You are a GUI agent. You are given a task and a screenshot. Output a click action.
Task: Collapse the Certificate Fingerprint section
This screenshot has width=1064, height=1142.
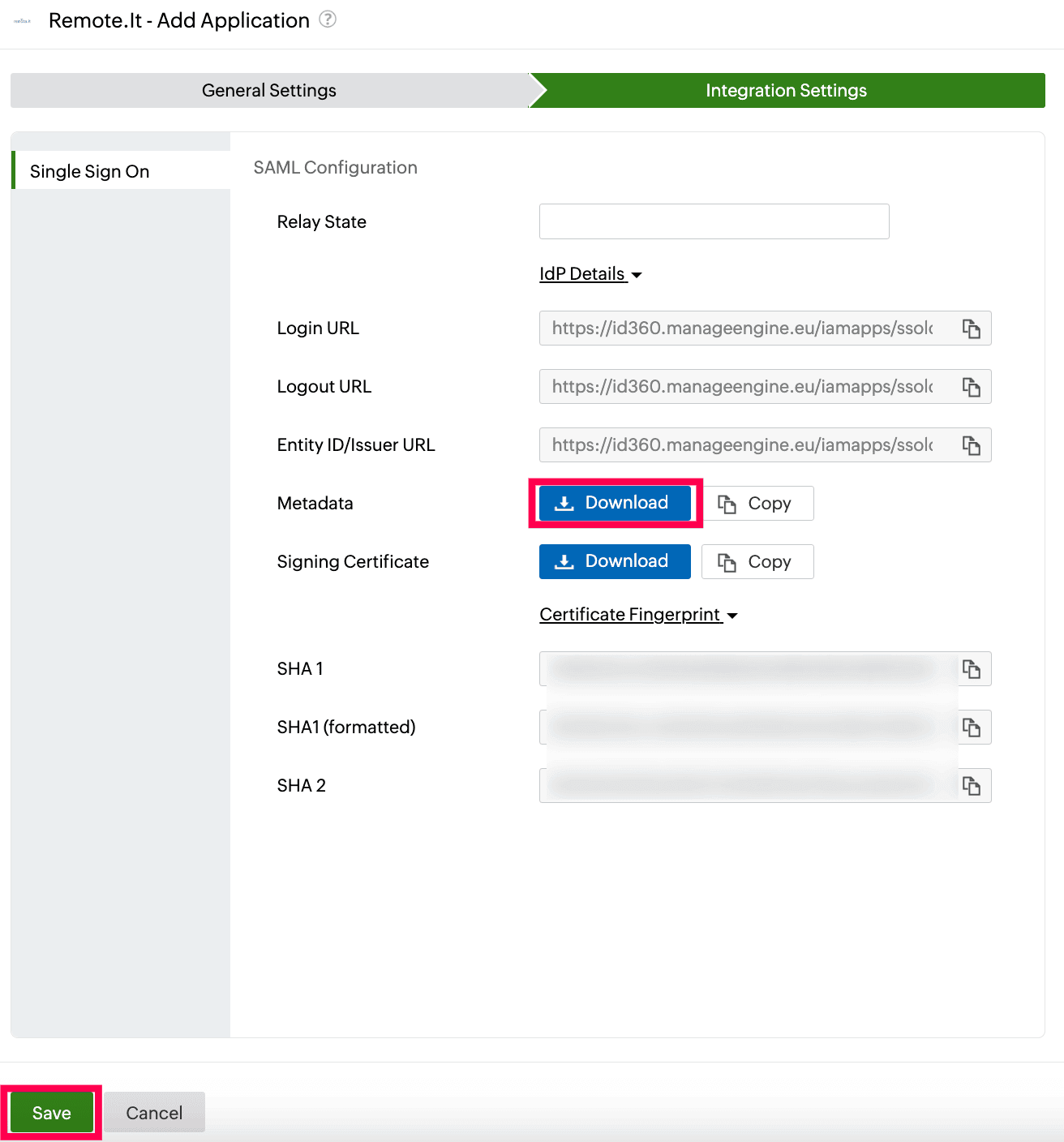click(639, 614)
